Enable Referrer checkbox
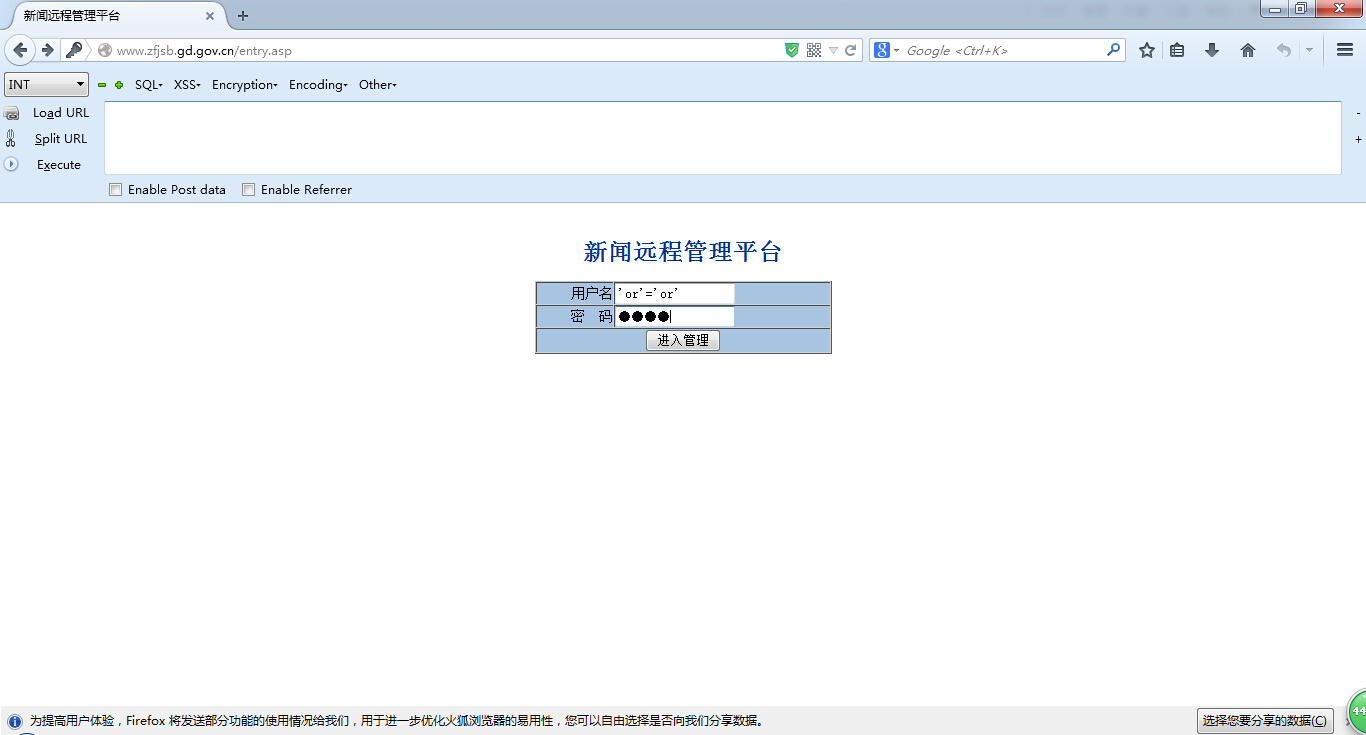This screenshot has height=735, width=1366. point(248,189)
